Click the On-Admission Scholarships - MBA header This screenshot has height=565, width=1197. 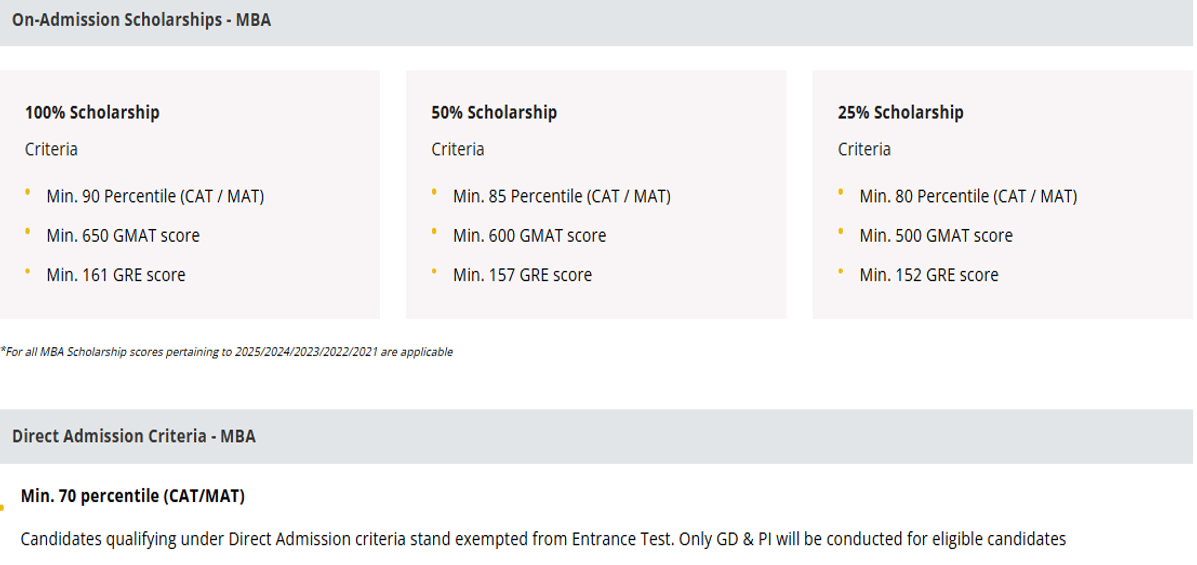pos(141,21)
